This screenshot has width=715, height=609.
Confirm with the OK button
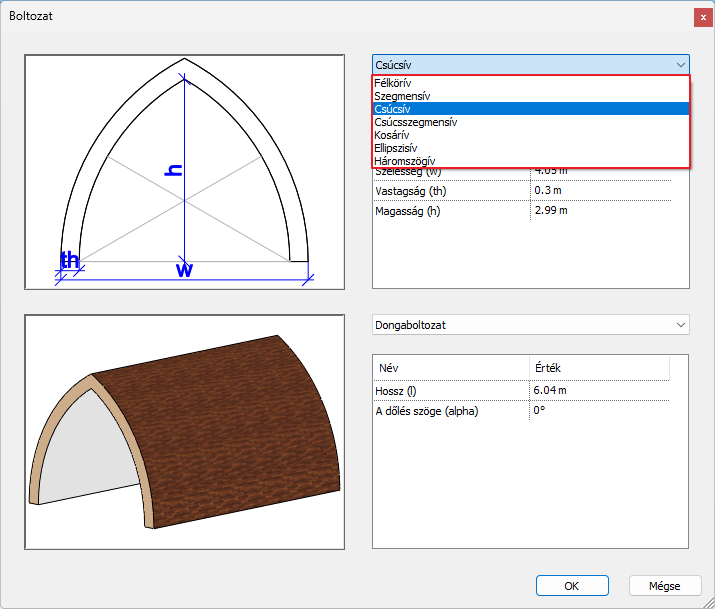pos(572,586)
